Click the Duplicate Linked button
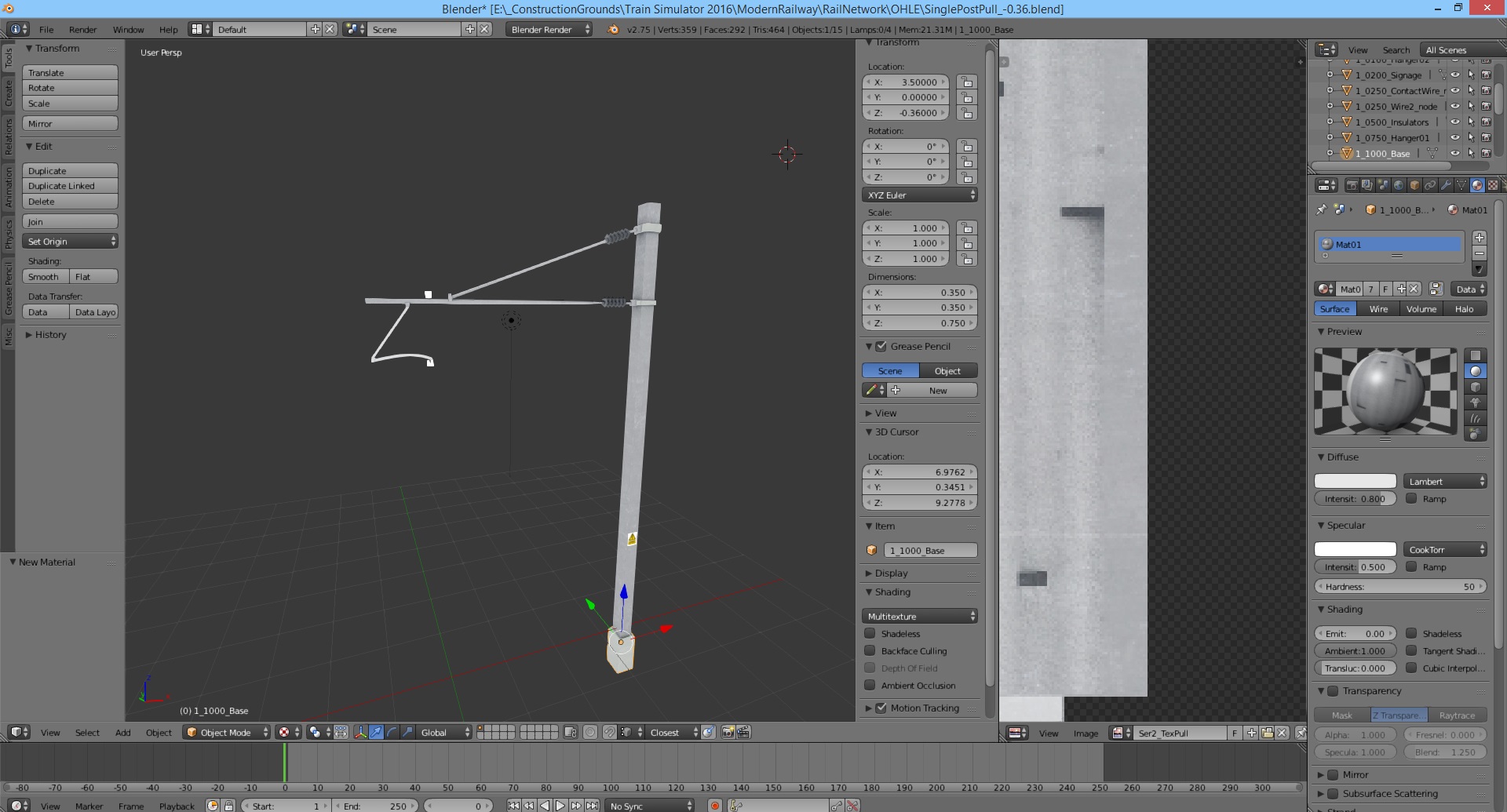The image size is (1507, 812). tap(70, 186)
